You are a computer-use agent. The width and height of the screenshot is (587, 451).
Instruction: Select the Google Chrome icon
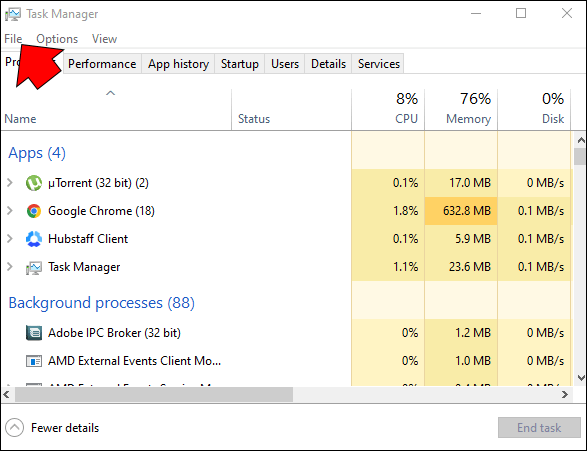pos(34,211)
